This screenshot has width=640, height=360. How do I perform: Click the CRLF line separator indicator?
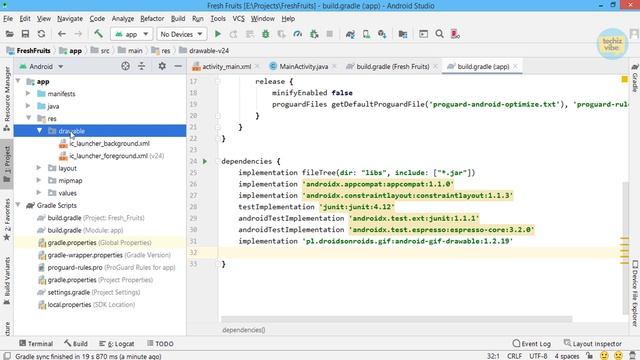pyautogui.click(x=514, y=356)
